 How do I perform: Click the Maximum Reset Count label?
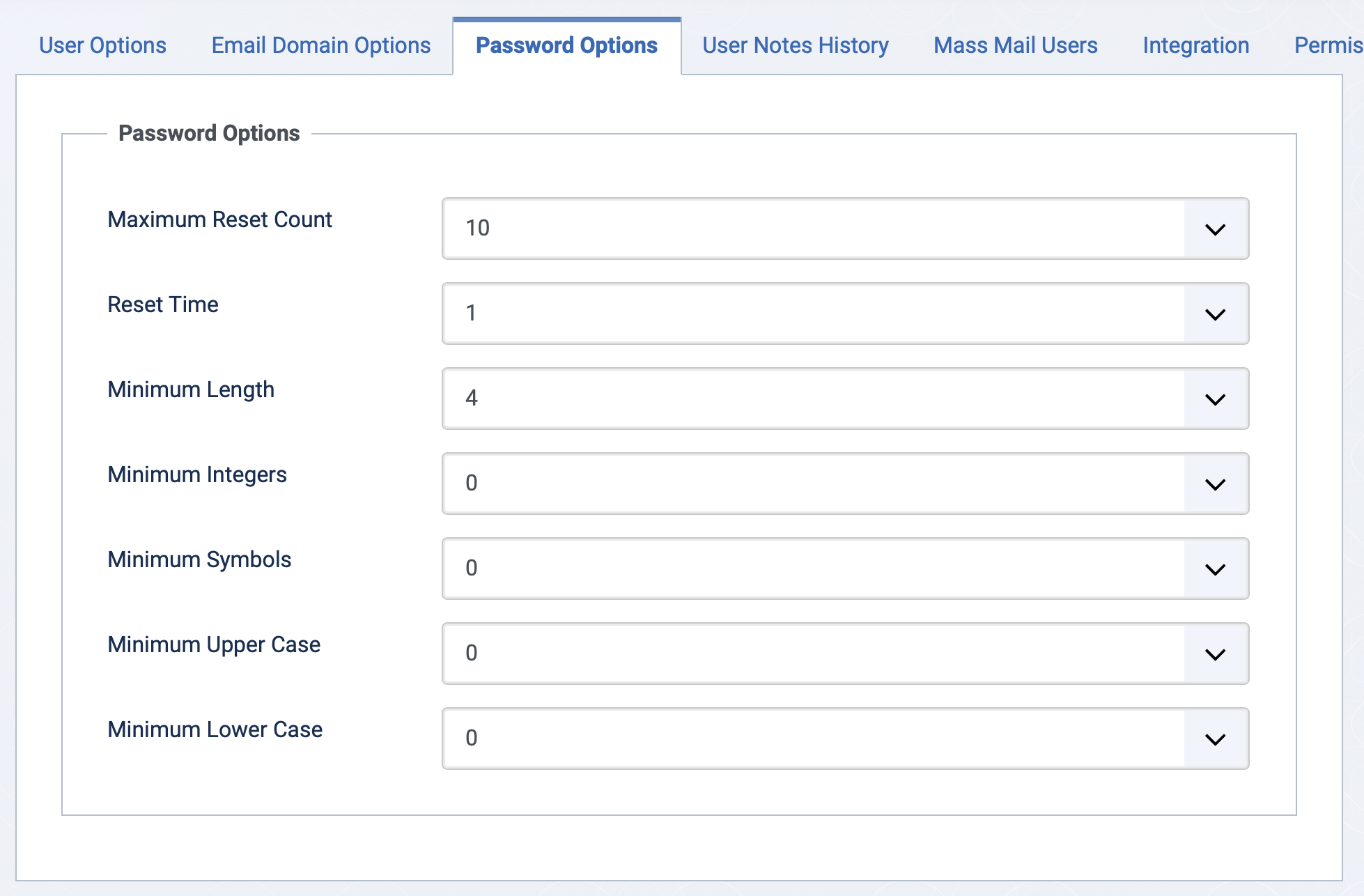[x=219, y=219]
